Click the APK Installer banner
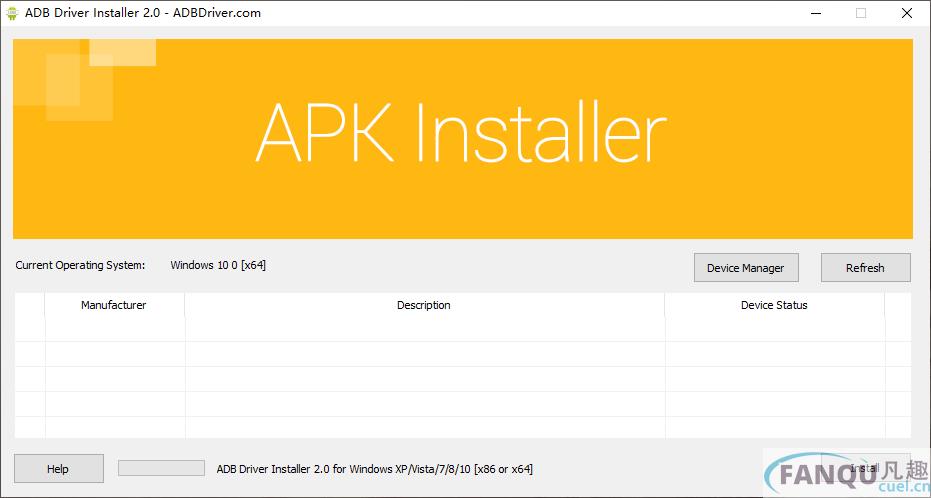This screenshot has height=498, width=931. click(x=463, y=139)
